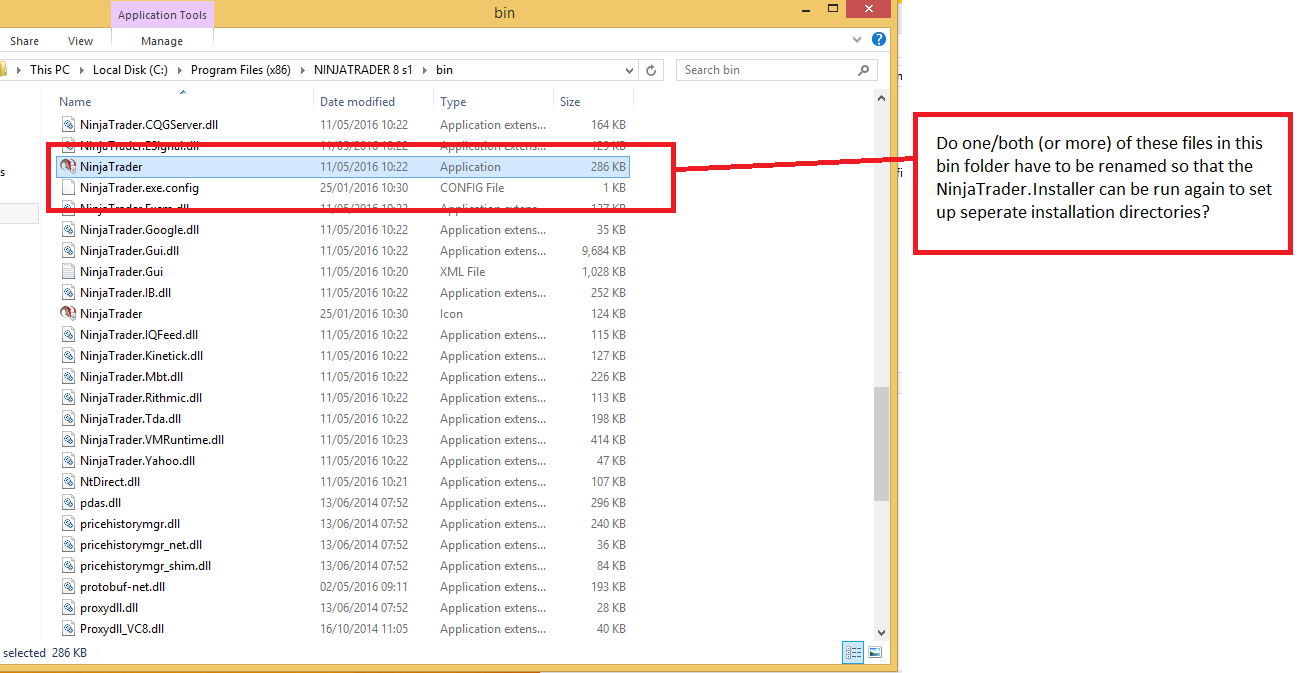The image size is (1307, 673).
Task: Click the search magnifier icon
Action: [864, 70]
